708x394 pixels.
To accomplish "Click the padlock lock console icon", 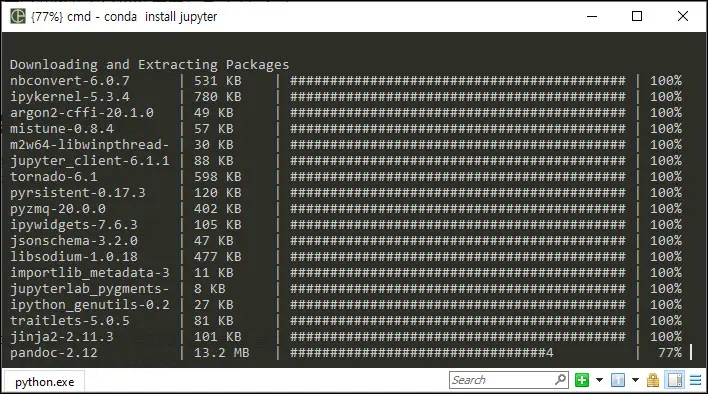I will pyautogui.click(x=652, y=380).
